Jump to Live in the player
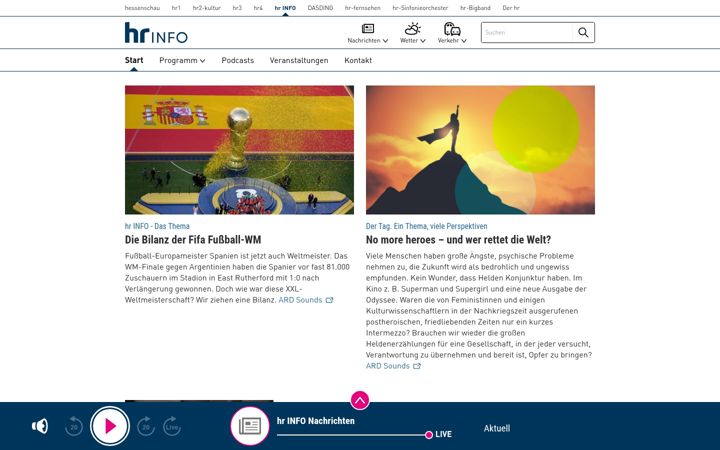720x450 pixels. pos(172,427)
